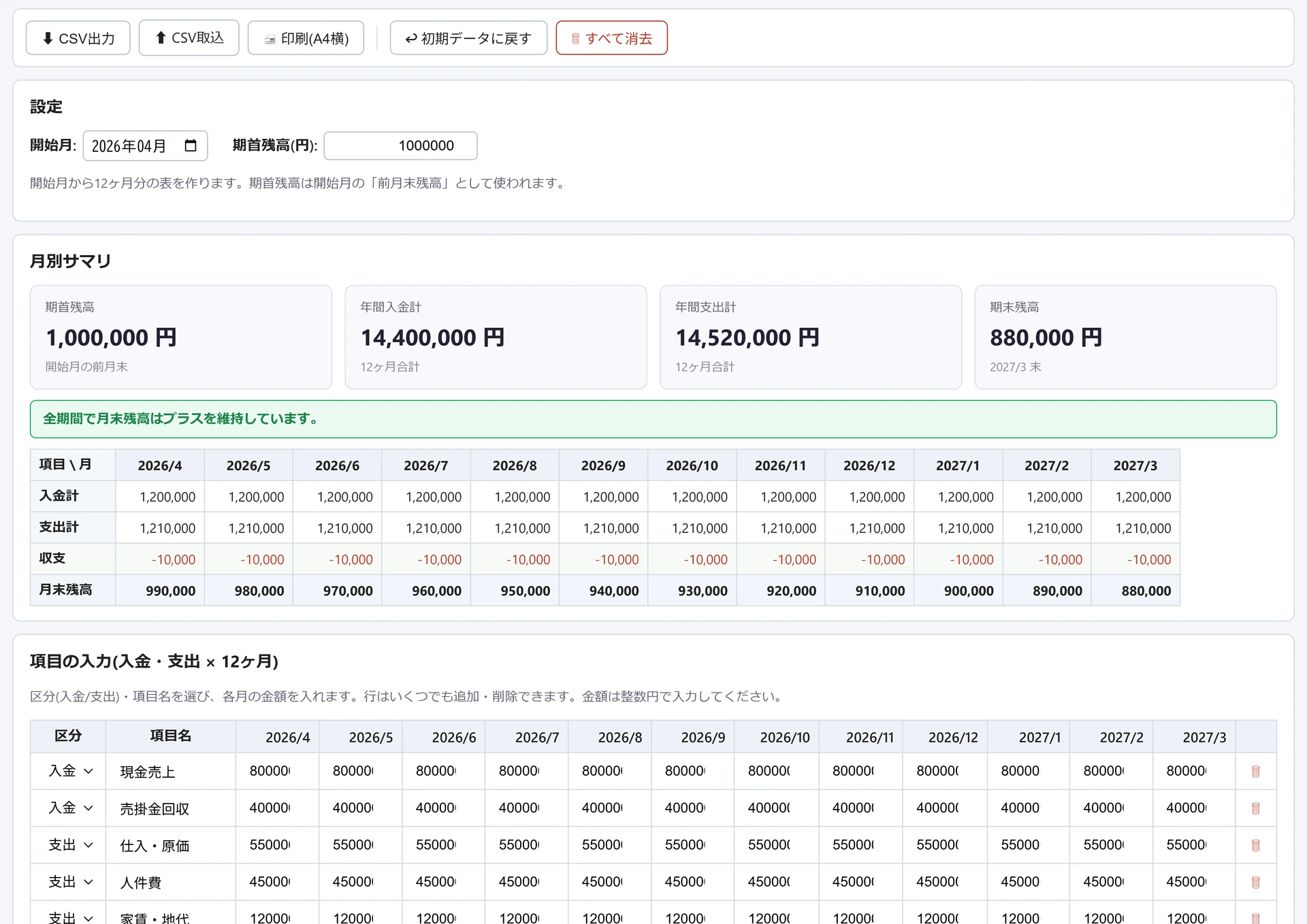1307x924 pixels.
Task: Open the 区分 dropdown for 人件費 row
Action: coord(69,882)
